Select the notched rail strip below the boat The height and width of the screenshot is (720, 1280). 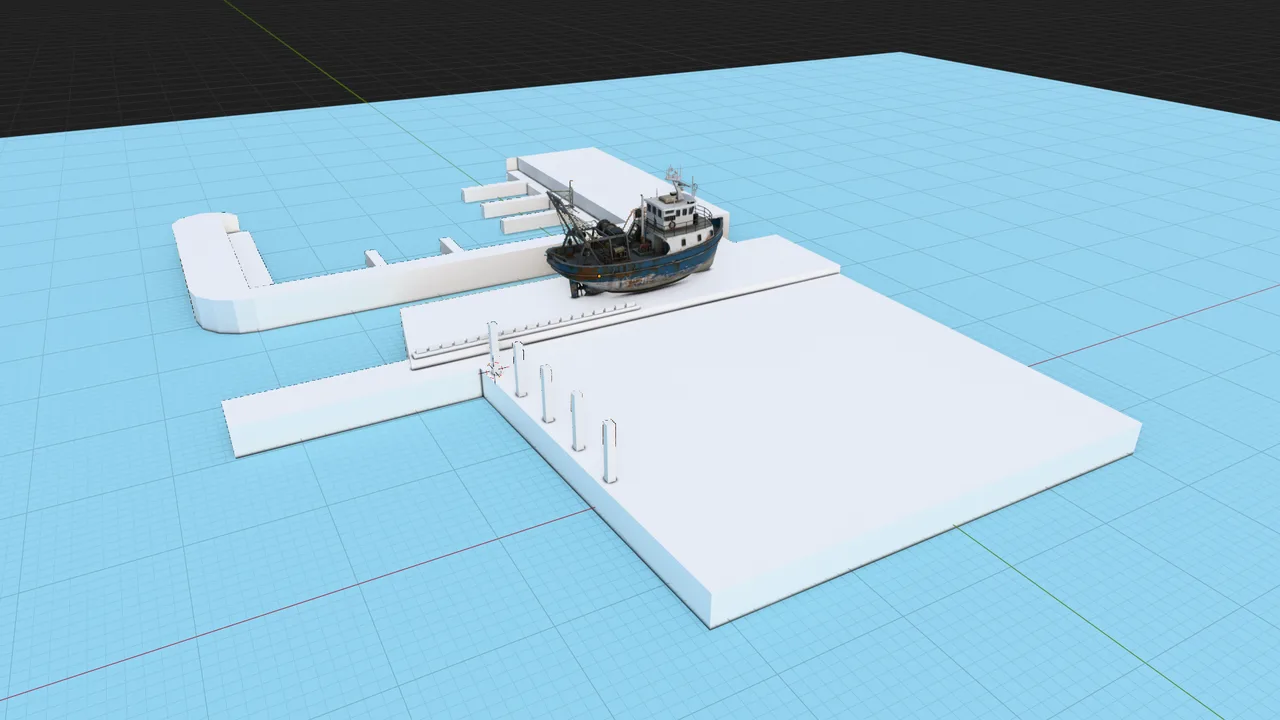tap(526, 329)
